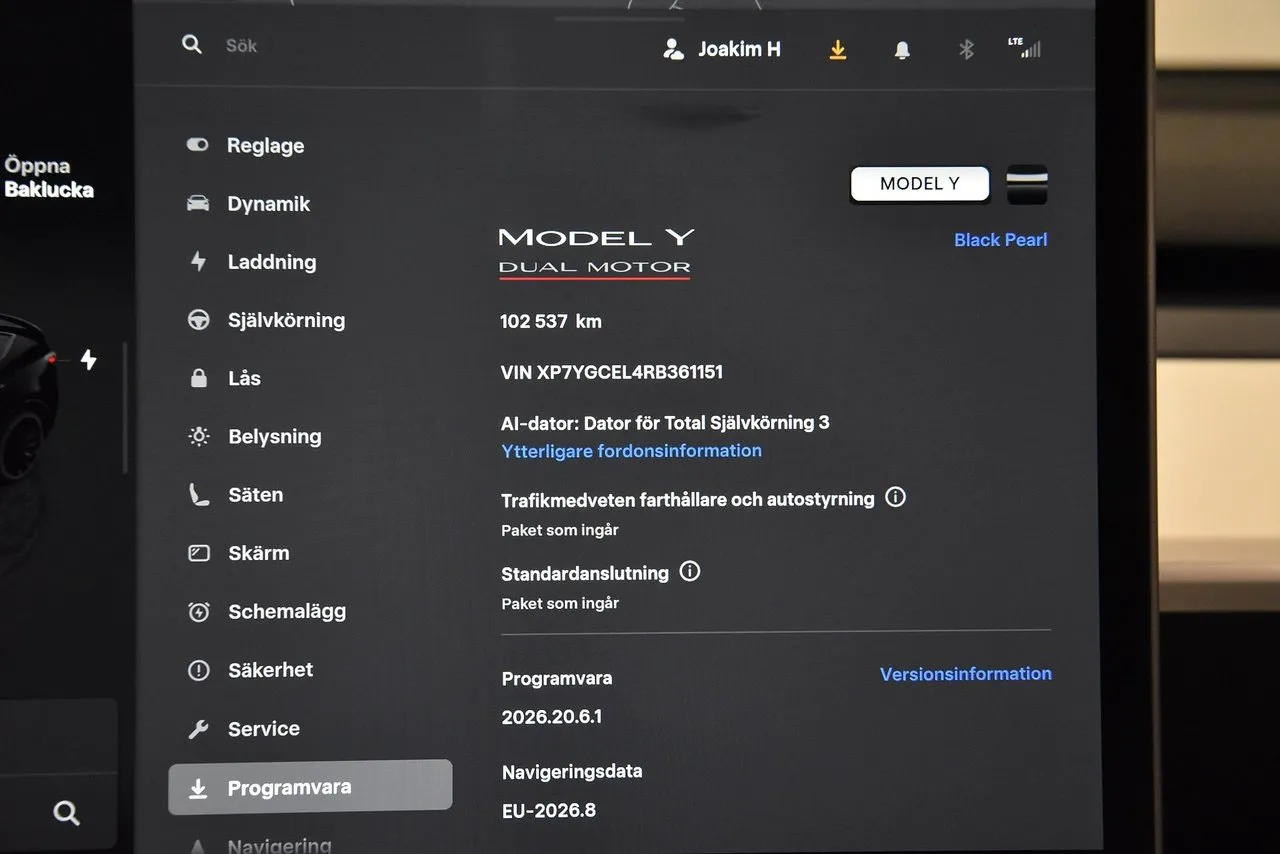
Task: Tap the yellow software download icon
Action: coord(838,49)
